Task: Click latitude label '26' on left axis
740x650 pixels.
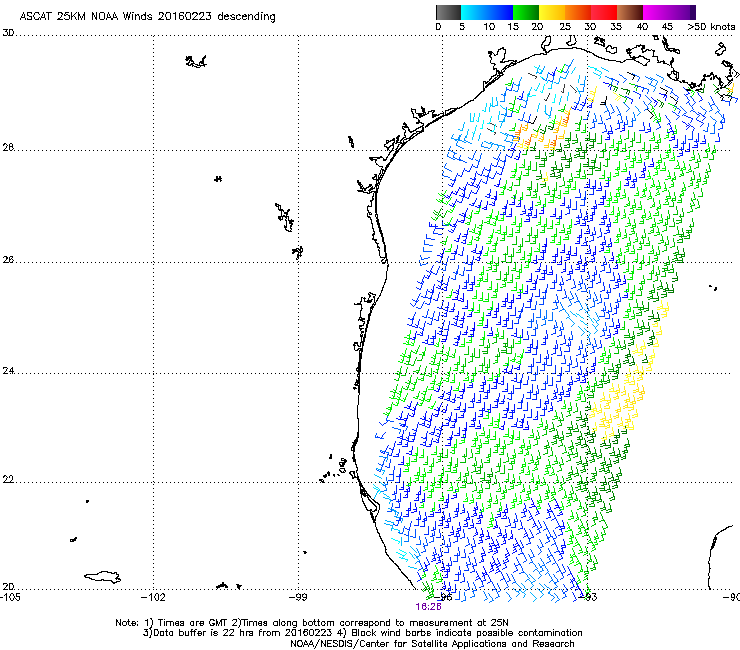Action: pos(8,260)
